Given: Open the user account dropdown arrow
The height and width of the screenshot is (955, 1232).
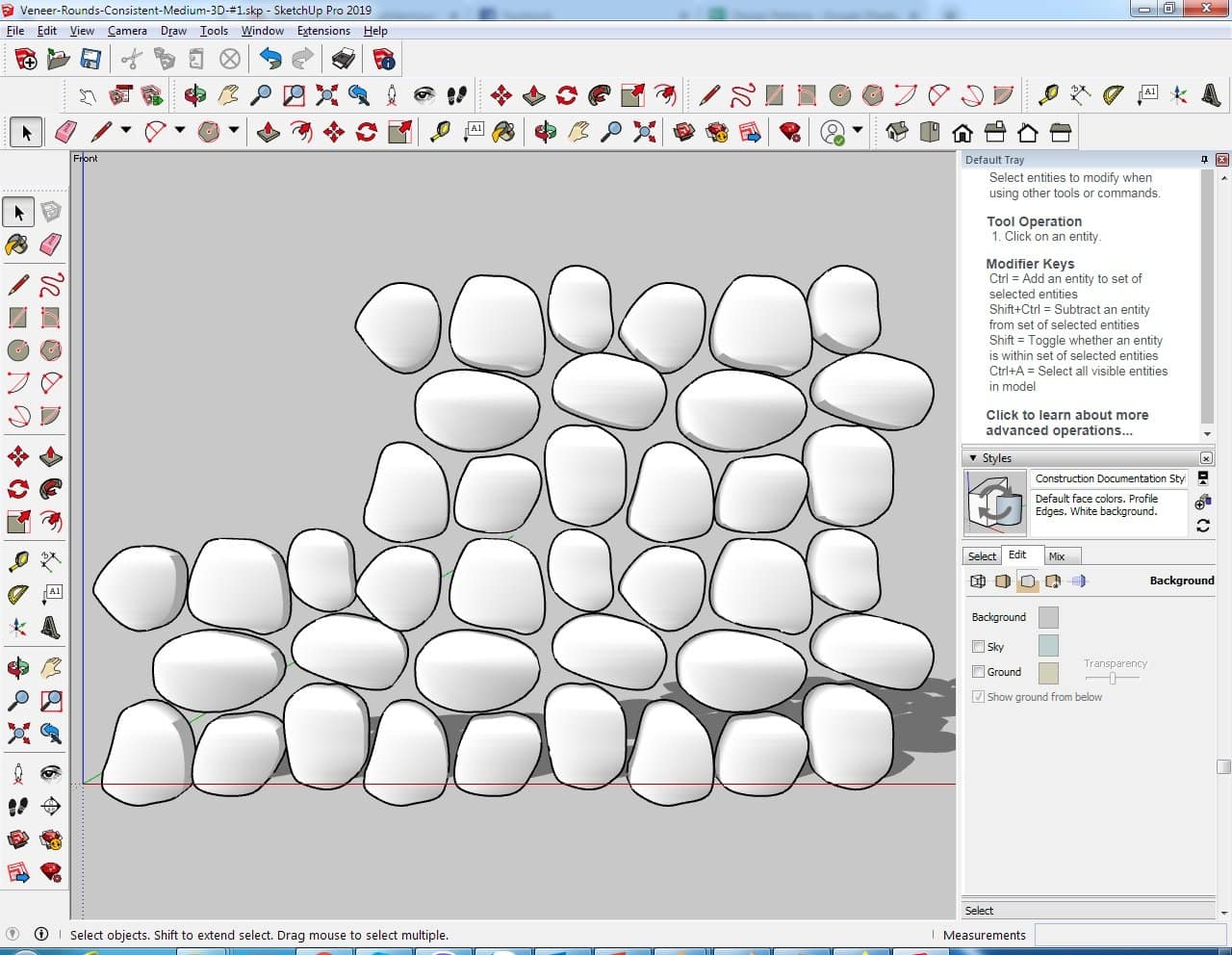Looking at the screenshot, I should point(858,131).
